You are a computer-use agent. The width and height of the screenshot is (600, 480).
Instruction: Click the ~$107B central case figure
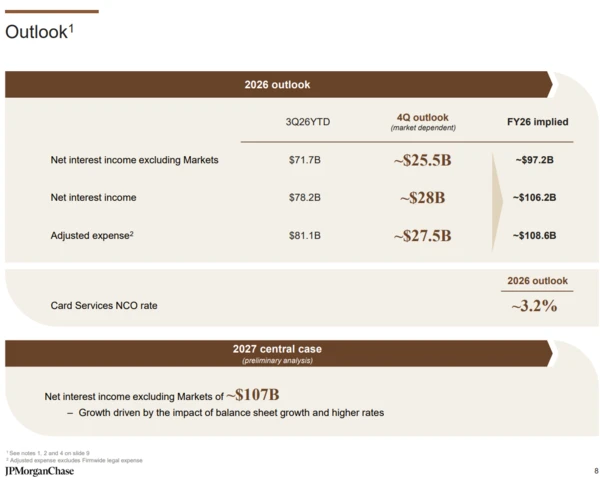coord(253,395)
